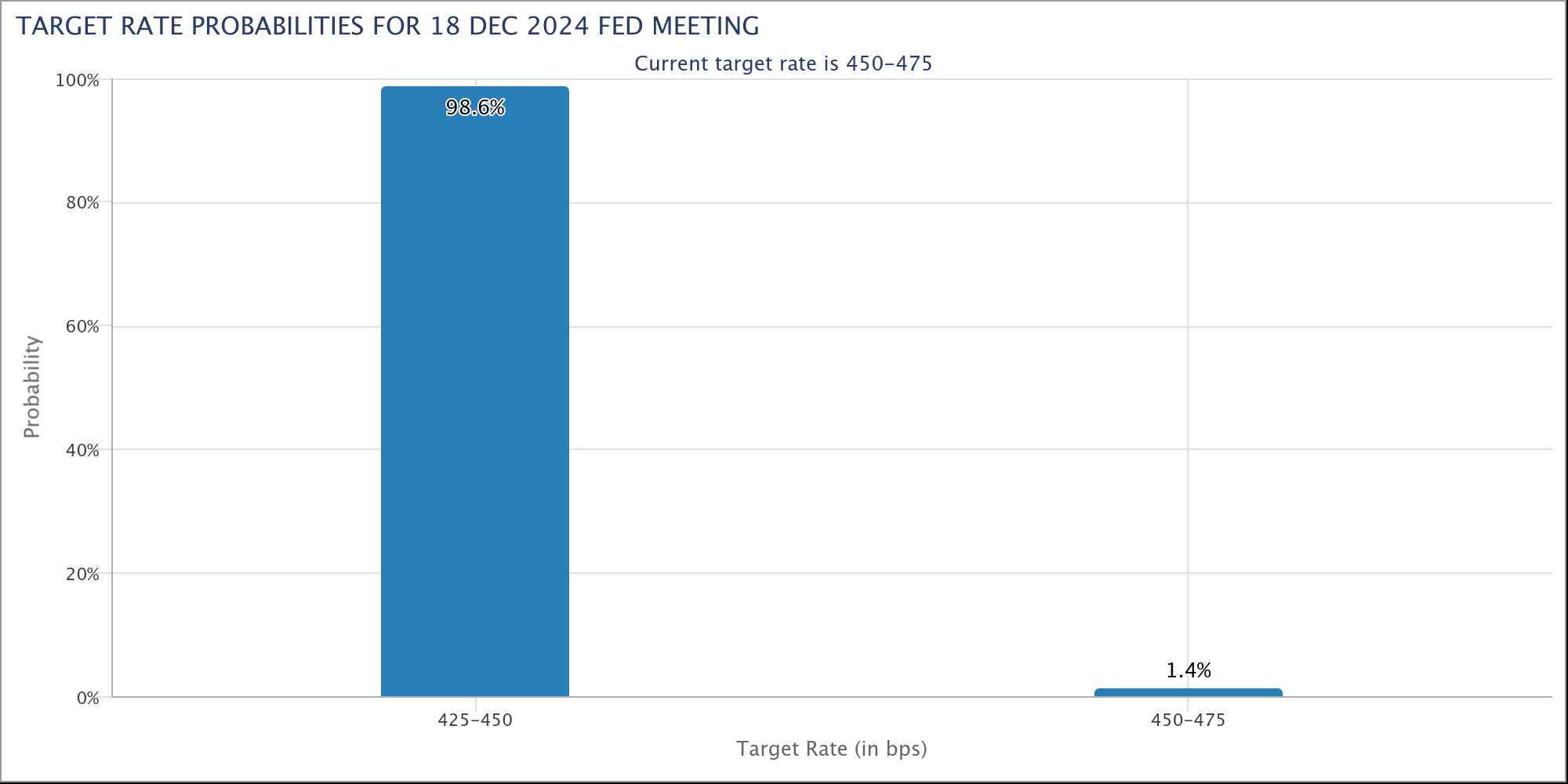Click the chart title about 18 Dec 2024 meeting

point(387,27)
